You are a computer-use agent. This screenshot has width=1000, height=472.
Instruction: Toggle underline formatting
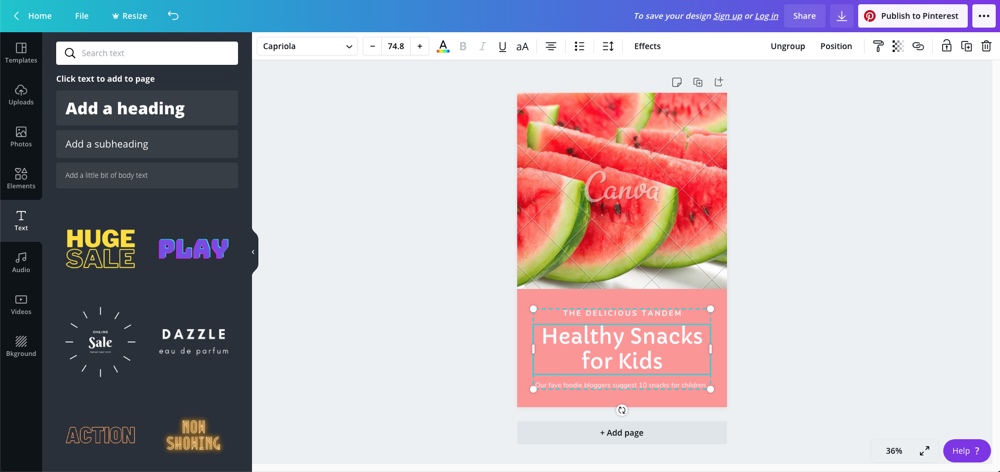(x=503, y=46)
